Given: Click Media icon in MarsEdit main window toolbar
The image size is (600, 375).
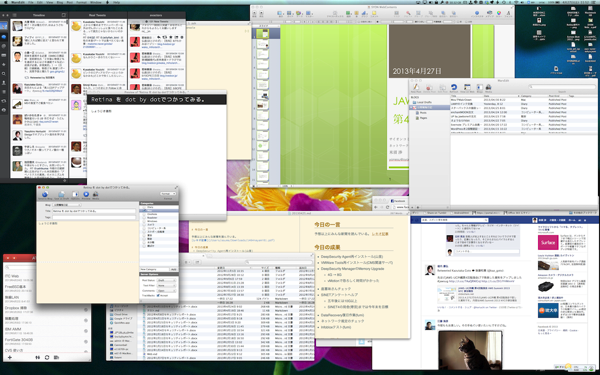Looking at the screenshot, I should pos(488,88).
